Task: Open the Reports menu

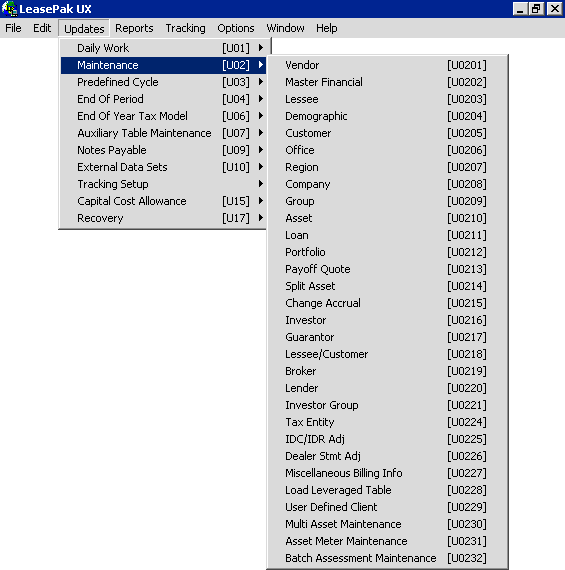Action: pyautogui.click(x=134, y=28)
